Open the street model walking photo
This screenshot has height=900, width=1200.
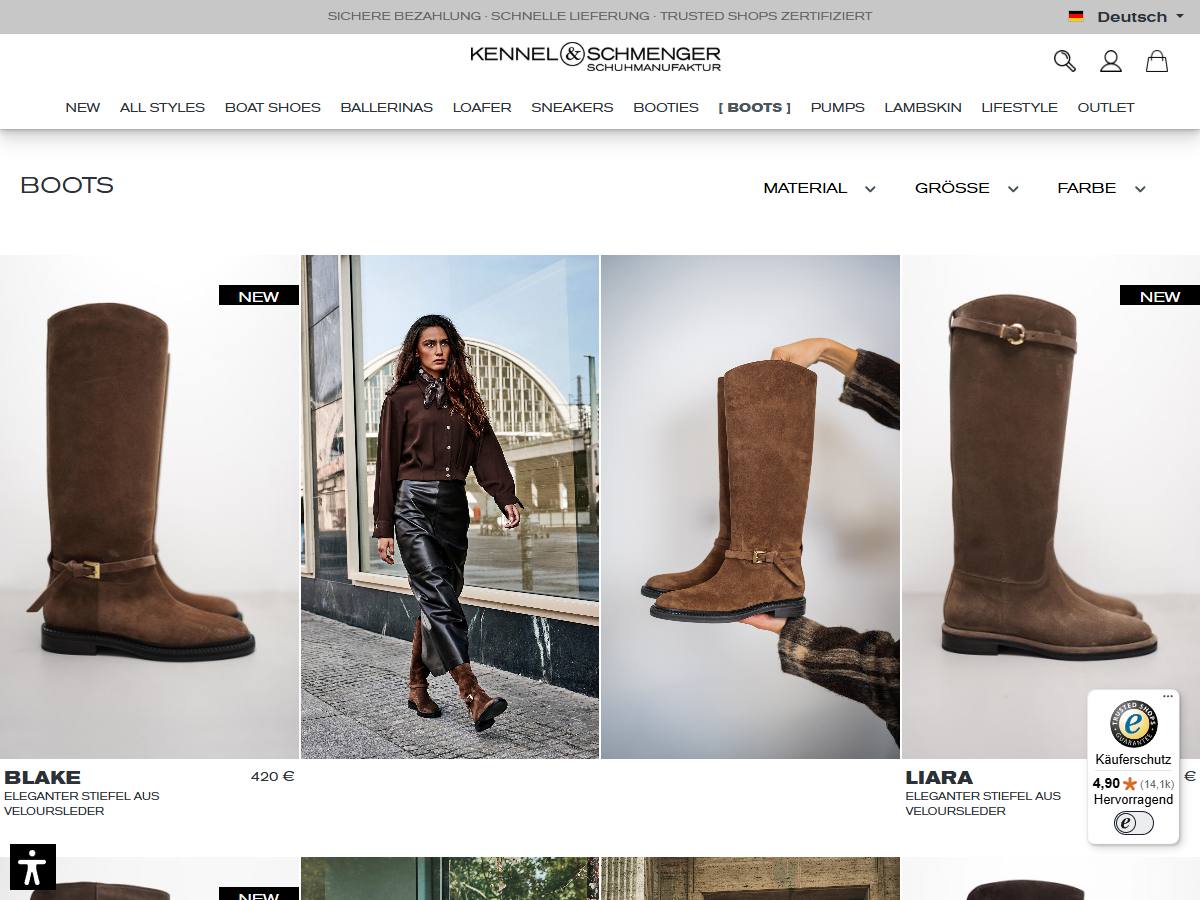450,507
